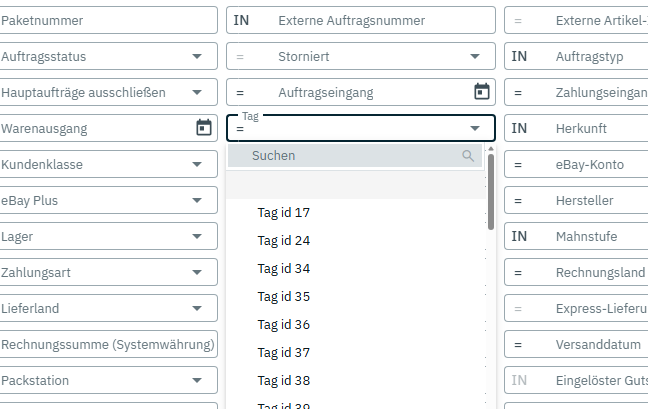
Task: Select Tag id 17 from the list
Action: [284, 212]
